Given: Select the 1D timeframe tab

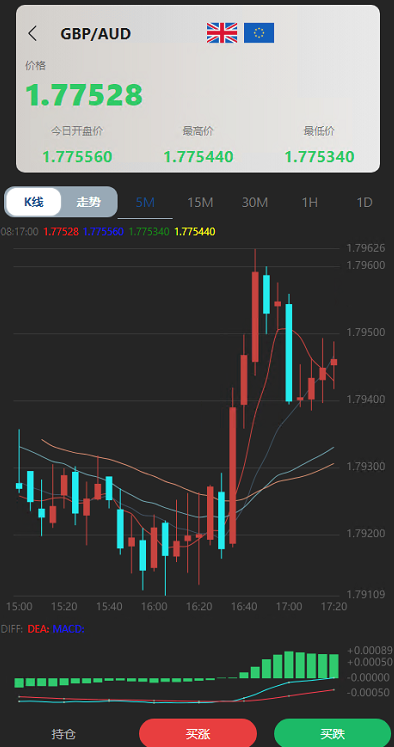Looking at the screenshot, I should 364,202.
